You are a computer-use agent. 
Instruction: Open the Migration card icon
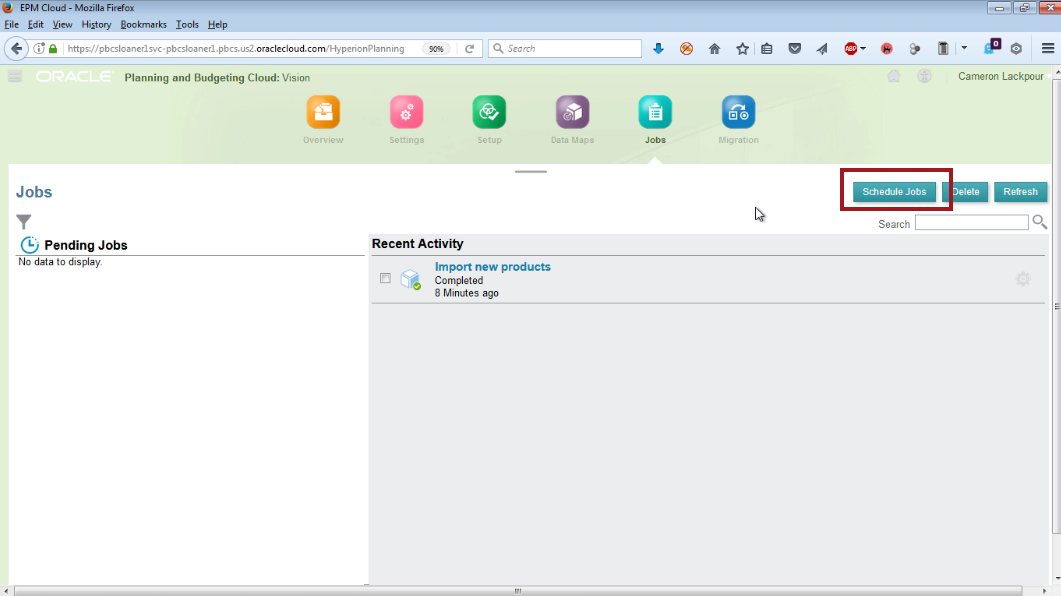pyautogui.click(x=738, y=112)
